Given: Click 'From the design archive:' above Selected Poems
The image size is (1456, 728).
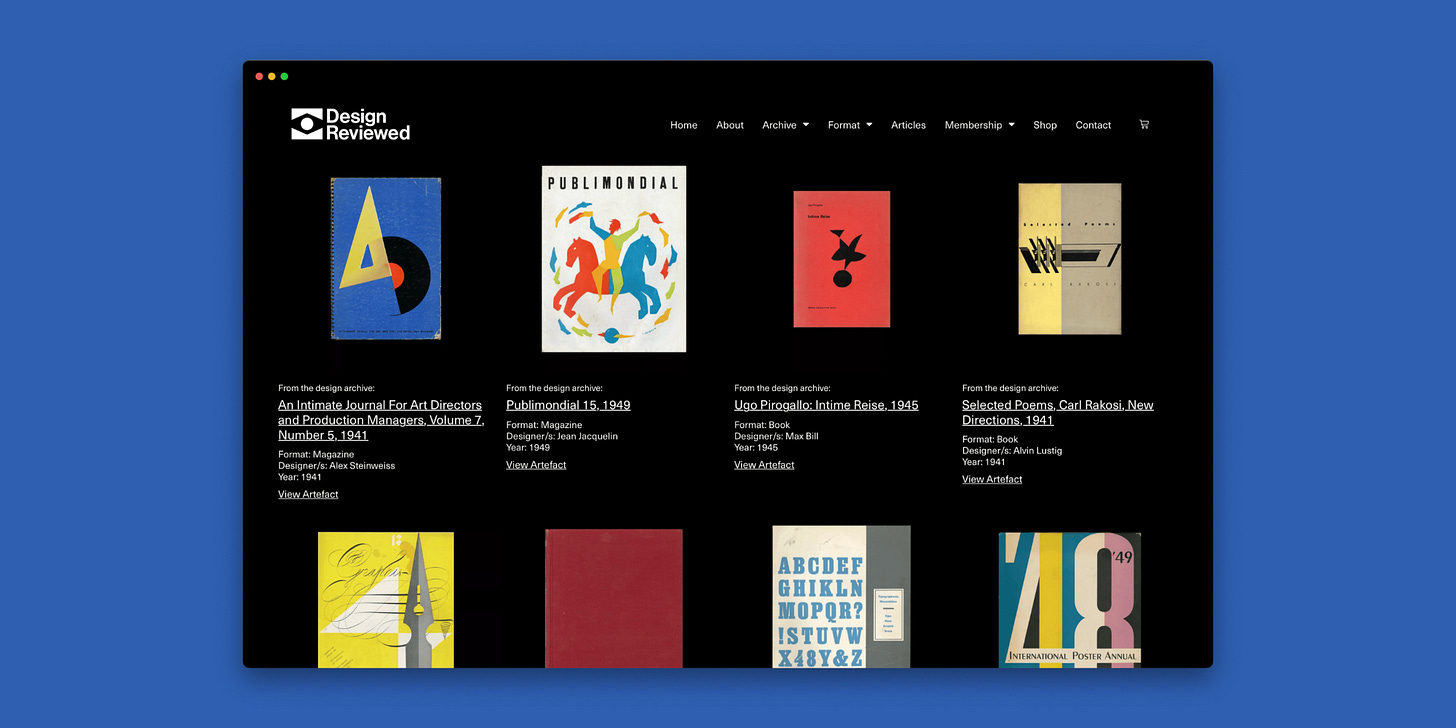Looking at the screenshot, I should tap(1010, 388).
